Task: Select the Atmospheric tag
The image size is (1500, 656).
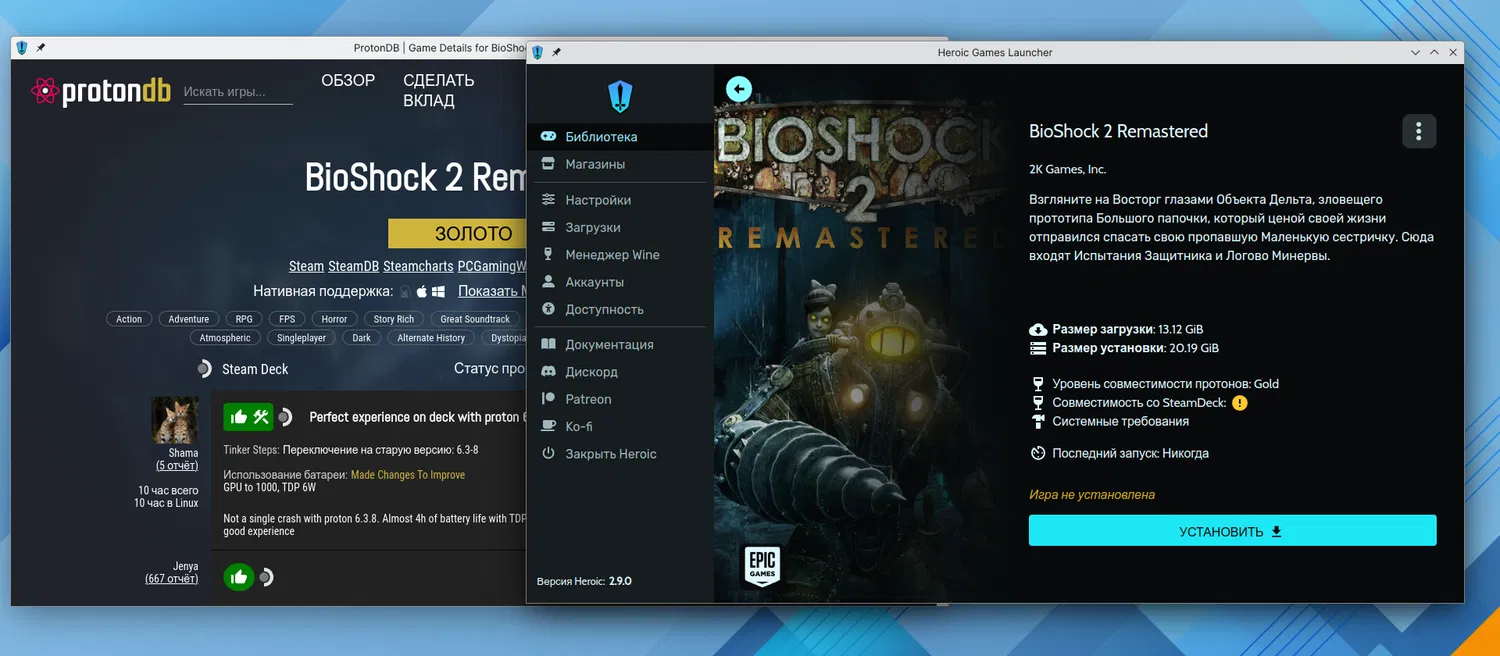Action: click(x=225, y=338)
